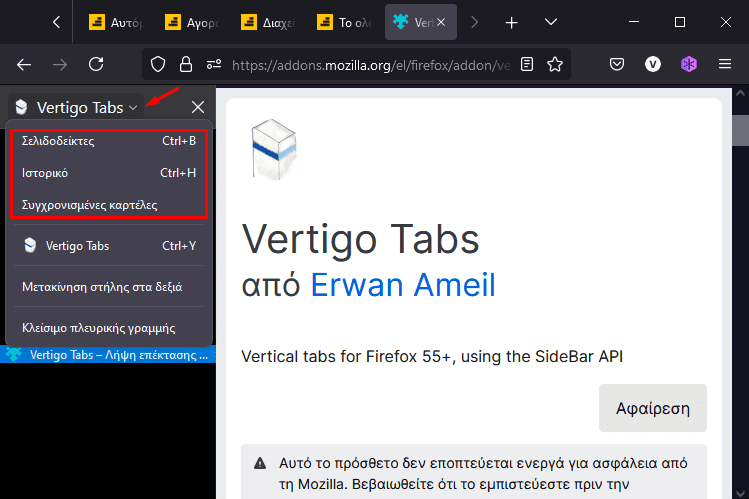
Task: Click the round V extension icon
Action: [653, 64]
